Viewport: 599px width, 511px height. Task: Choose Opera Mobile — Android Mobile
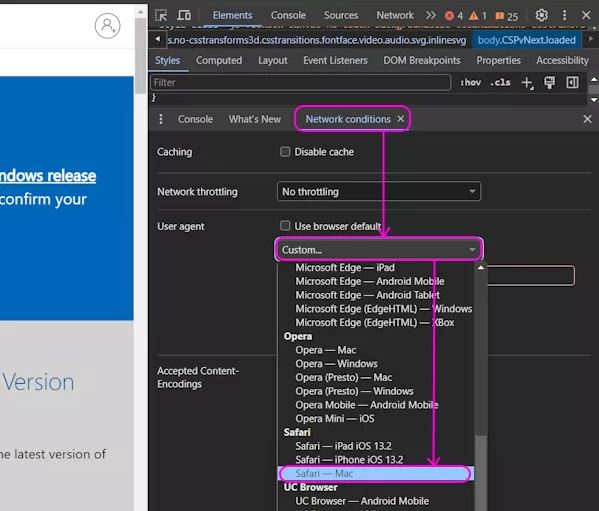[366, 405]
